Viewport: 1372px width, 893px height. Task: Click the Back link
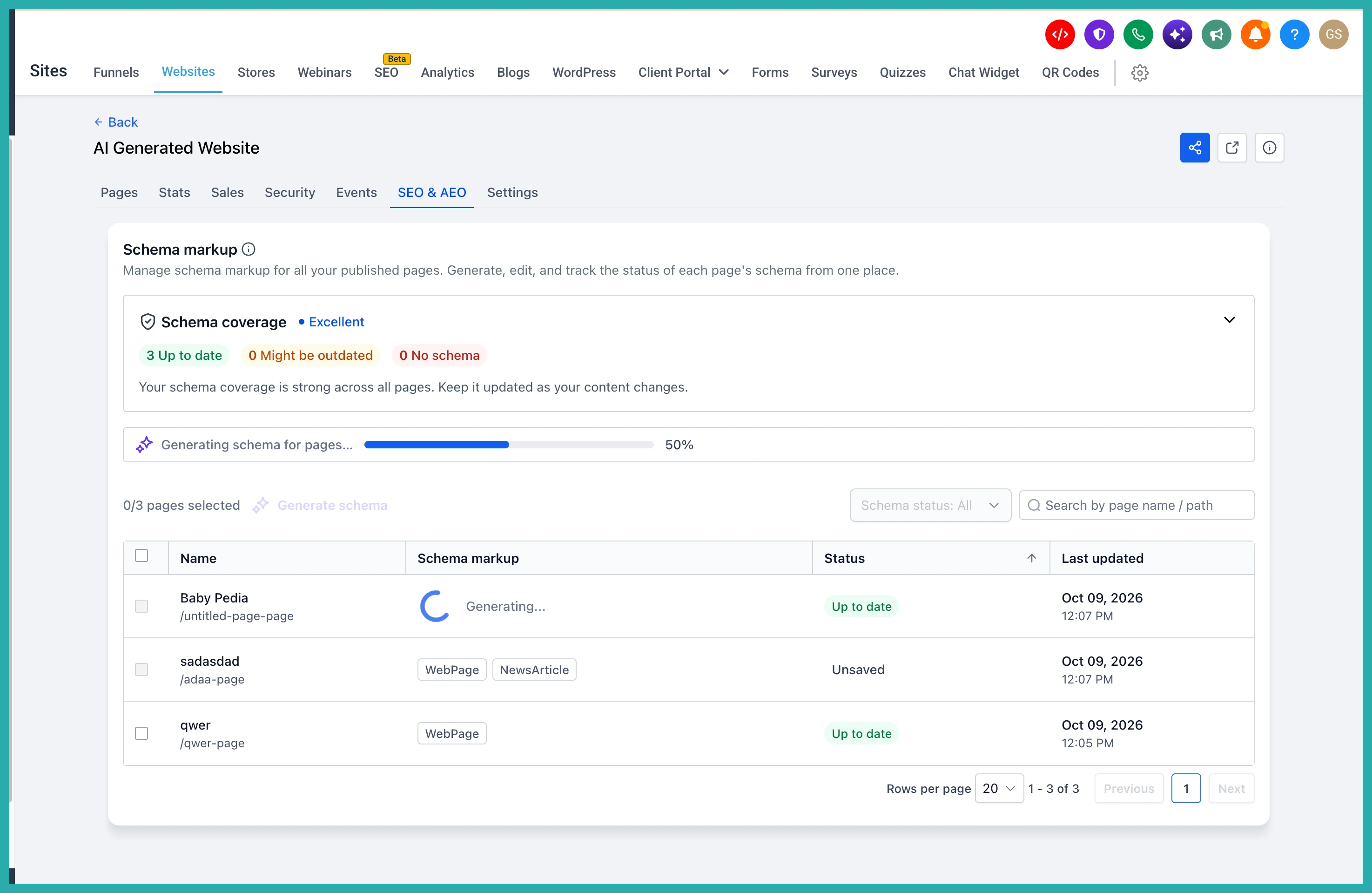click(x=116, y=122)
